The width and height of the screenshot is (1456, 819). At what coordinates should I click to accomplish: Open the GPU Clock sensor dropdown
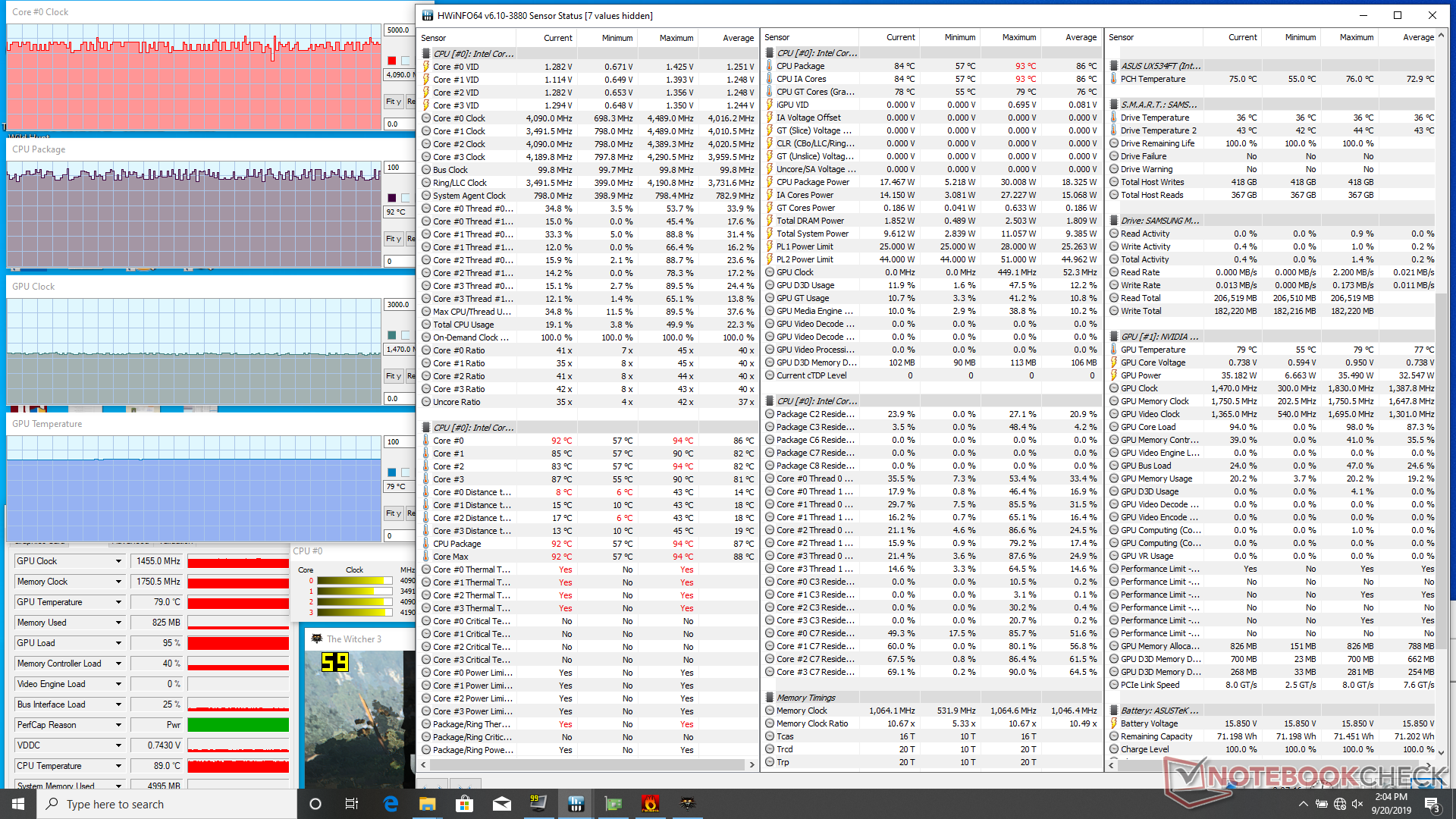point(118,561)
